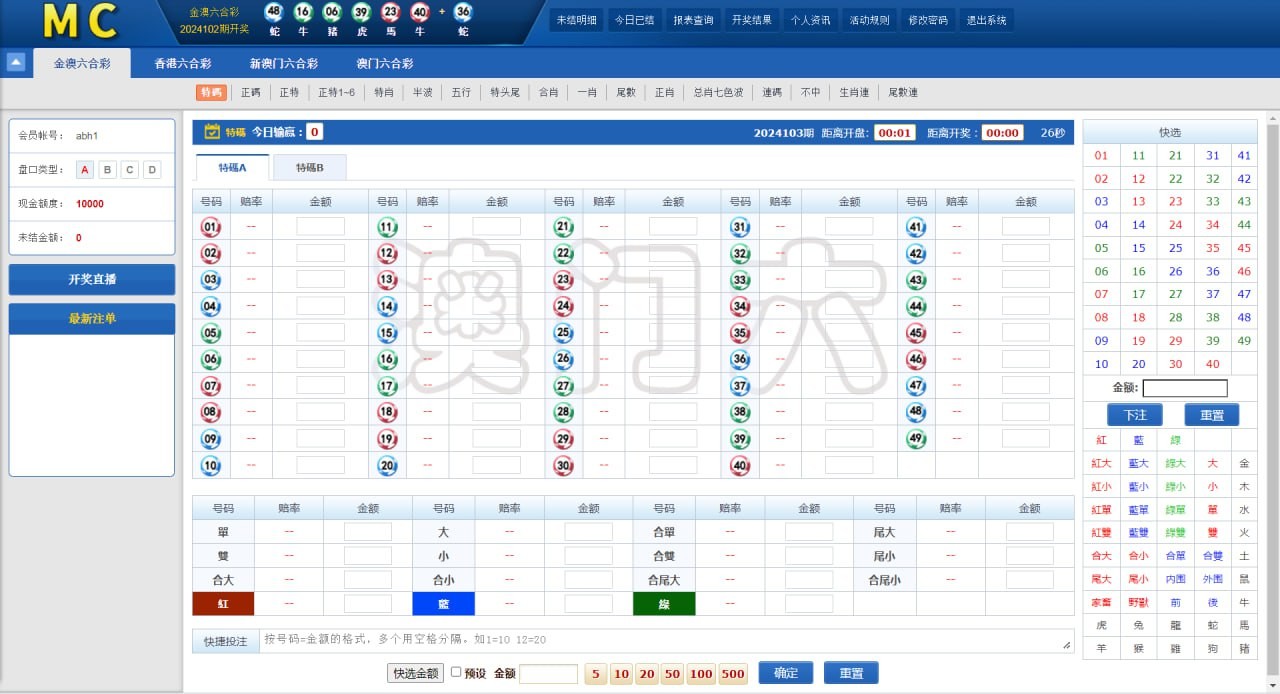Screen dimensions: 1280x694
Task: Click 重置 button in quick-pick panel
Action: (x=1212, y=414)
